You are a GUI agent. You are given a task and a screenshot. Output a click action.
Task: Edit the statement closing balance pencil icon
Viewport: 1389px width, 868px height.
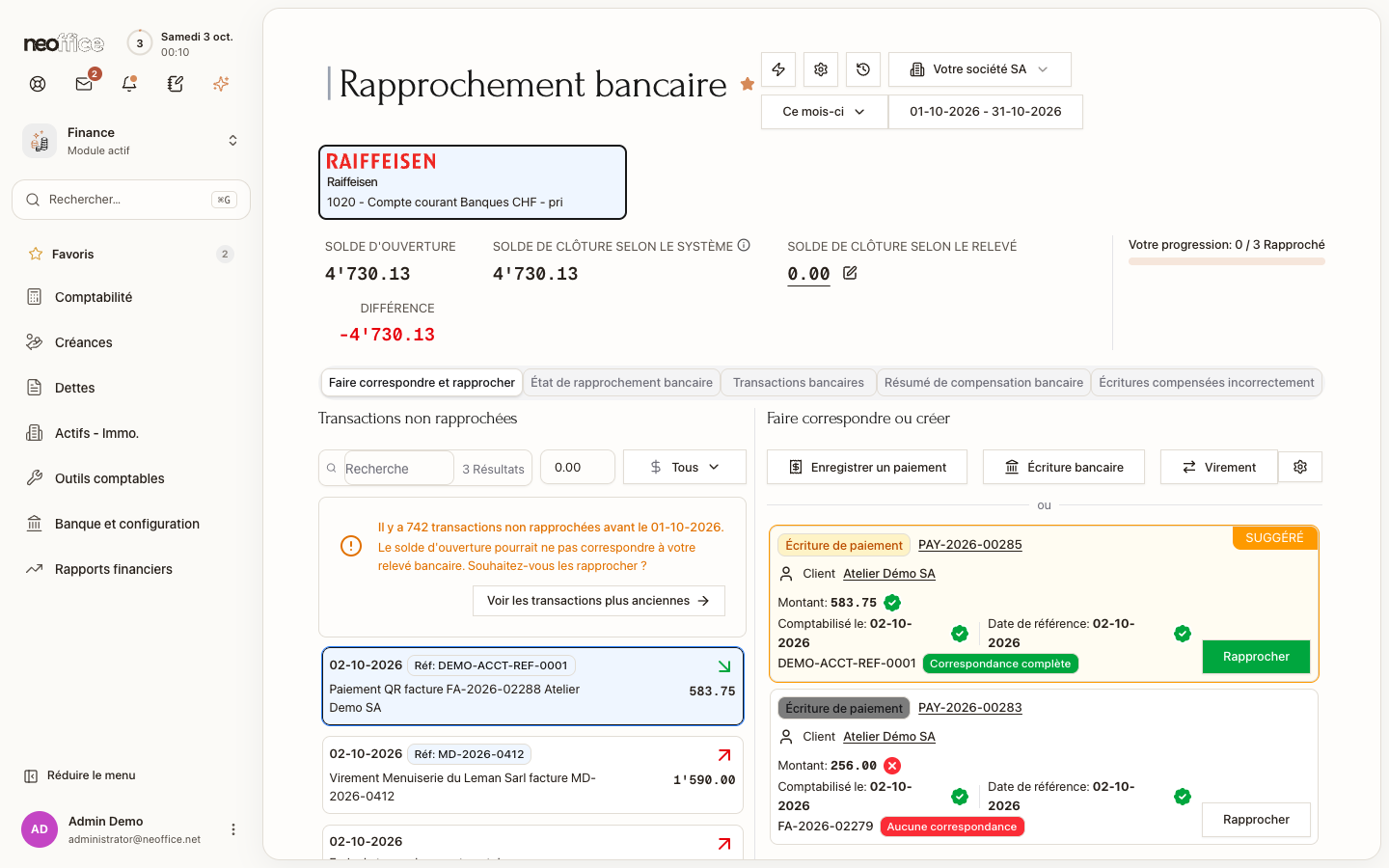point(850,273)
